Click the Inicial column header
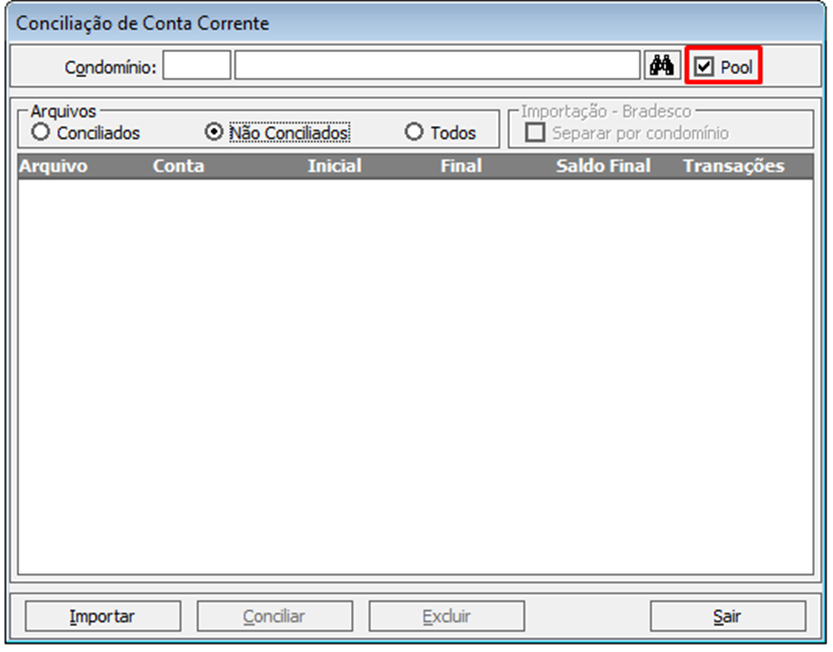Viewport: 833px width, 652px height. point(335,166)
